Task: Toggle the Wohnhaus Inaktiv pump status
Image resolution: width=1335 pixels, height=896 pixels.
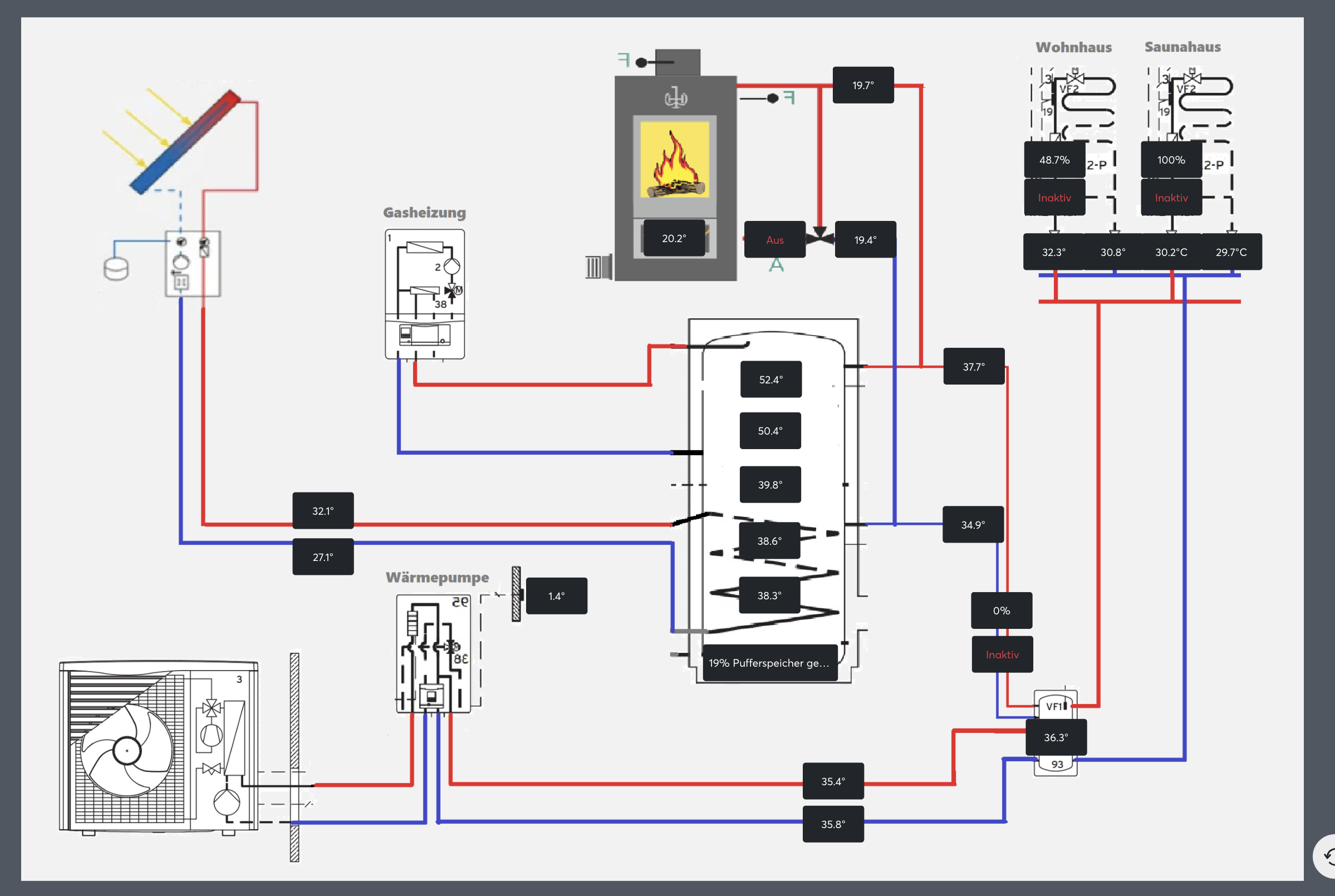Action: tap(1054, 198)
